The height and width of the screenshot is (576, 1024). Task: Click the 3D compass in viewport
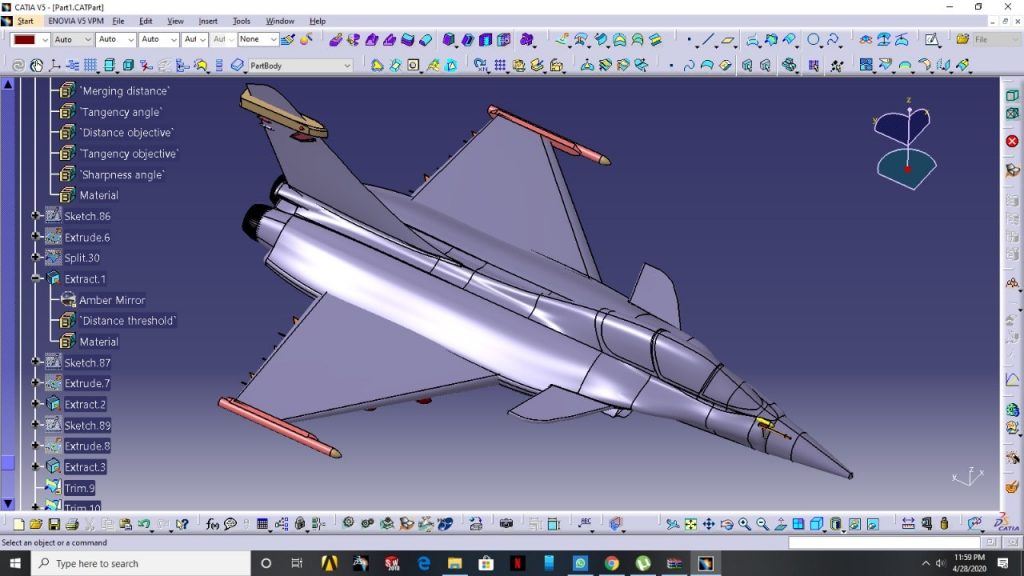pyautogui.click(x=907, y=145)
